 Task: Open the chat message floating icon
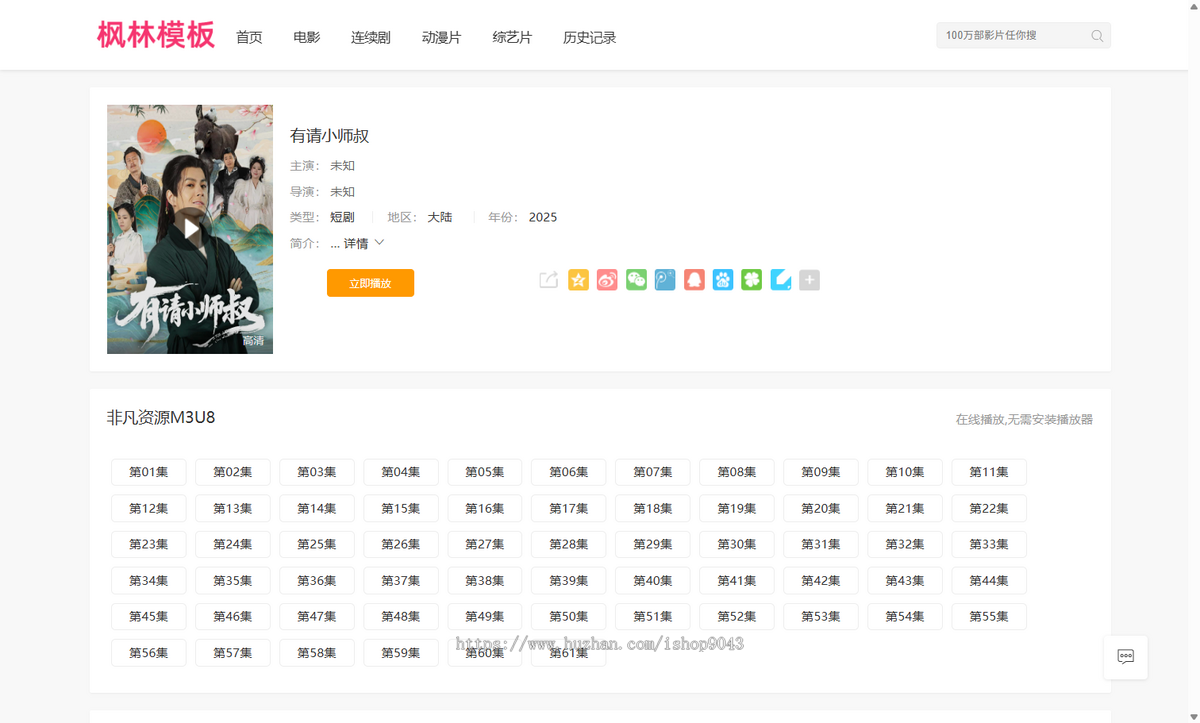click(x=1126, y=657)
